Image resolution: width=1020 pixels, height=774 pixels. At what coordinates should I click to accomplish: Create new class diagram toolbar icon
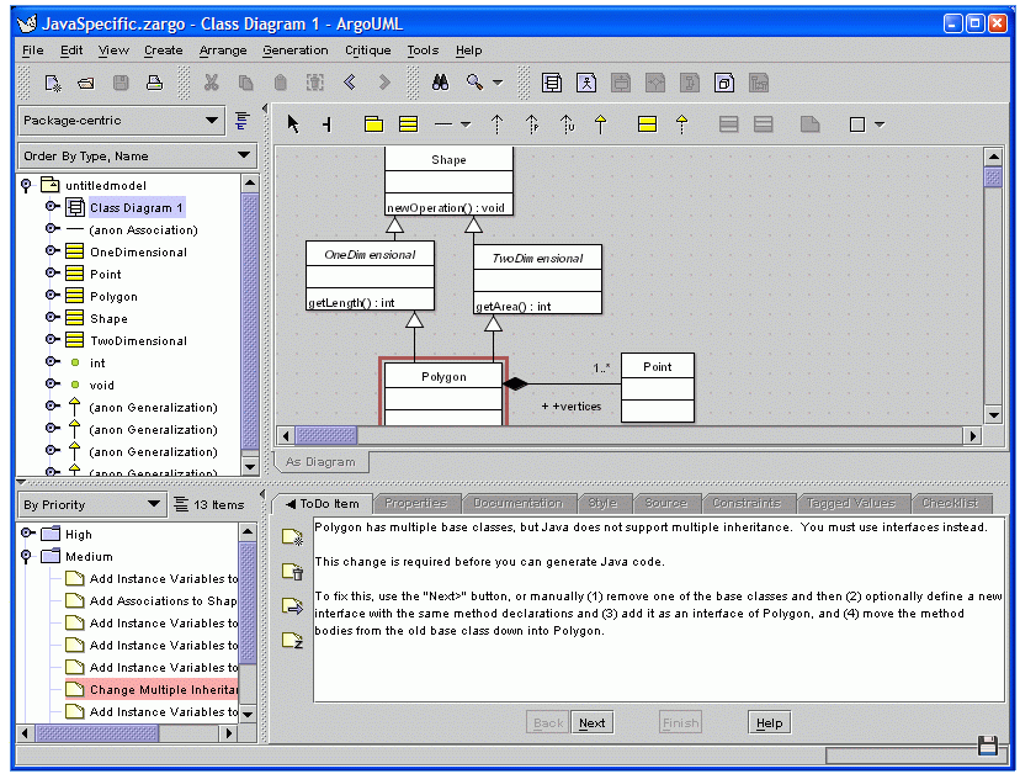click(x=552, y=83)
